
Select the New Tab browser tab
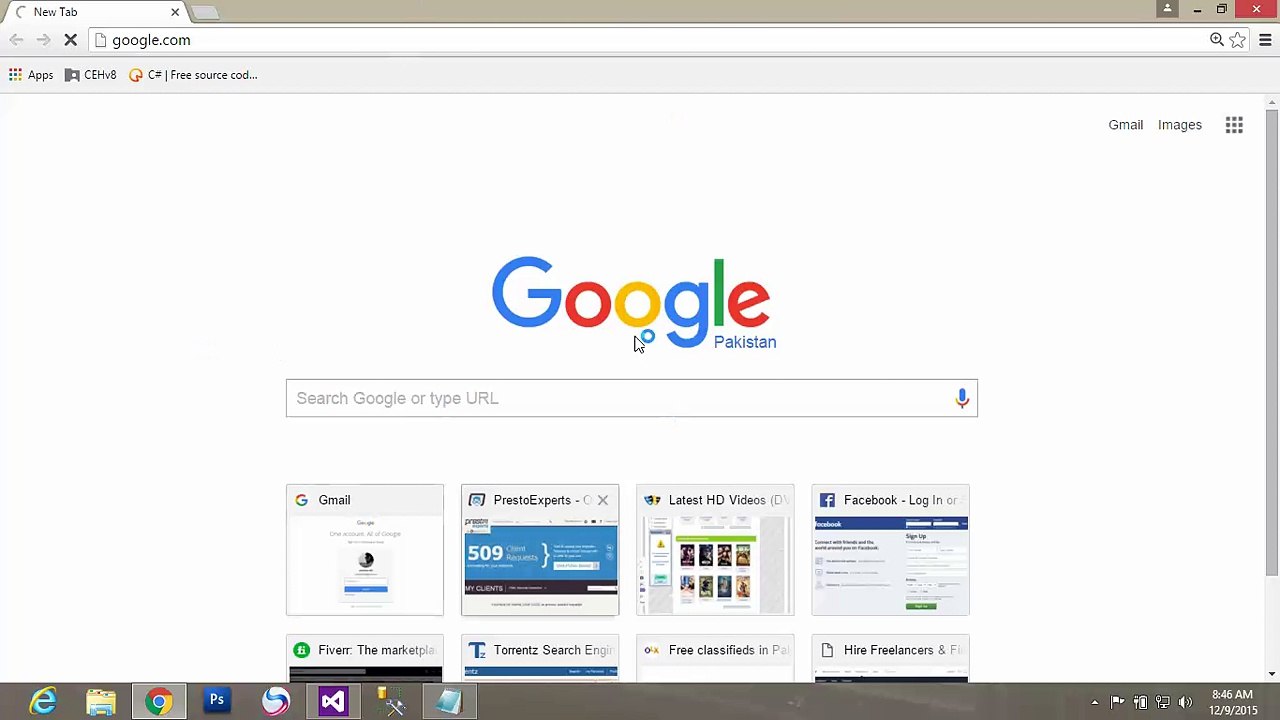95,12
